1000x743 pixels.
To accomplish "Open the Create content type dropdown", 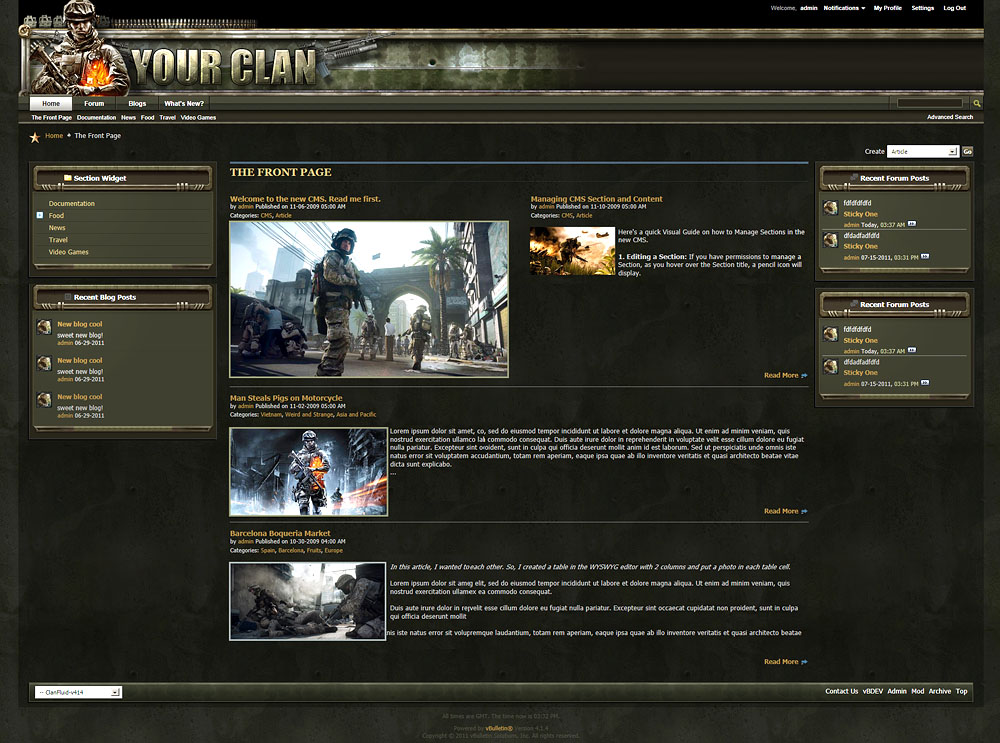I will (x=923, y=151).
